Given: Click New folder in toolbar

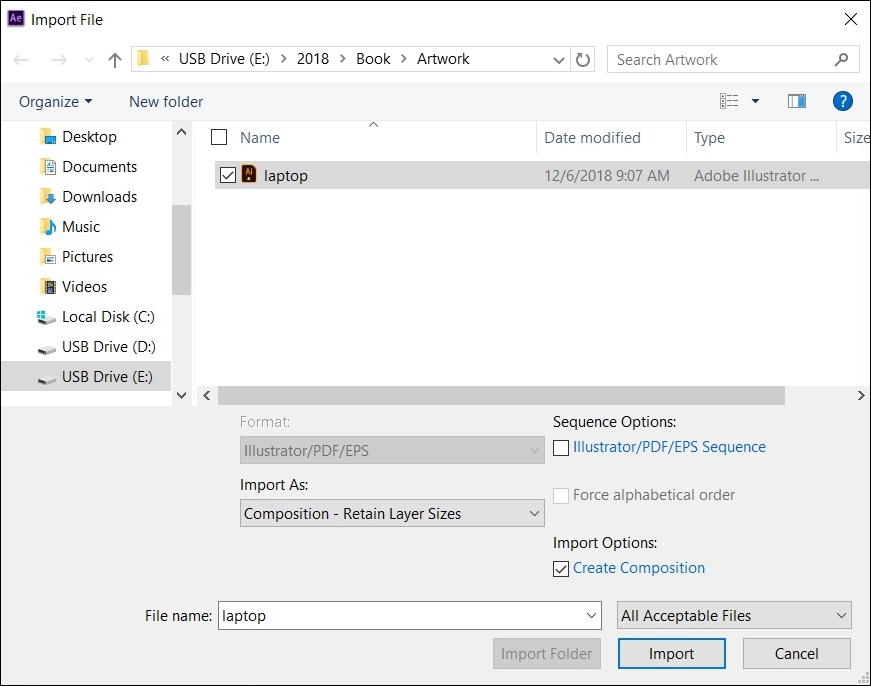Looking at the screenshot, I should [166, 102].
